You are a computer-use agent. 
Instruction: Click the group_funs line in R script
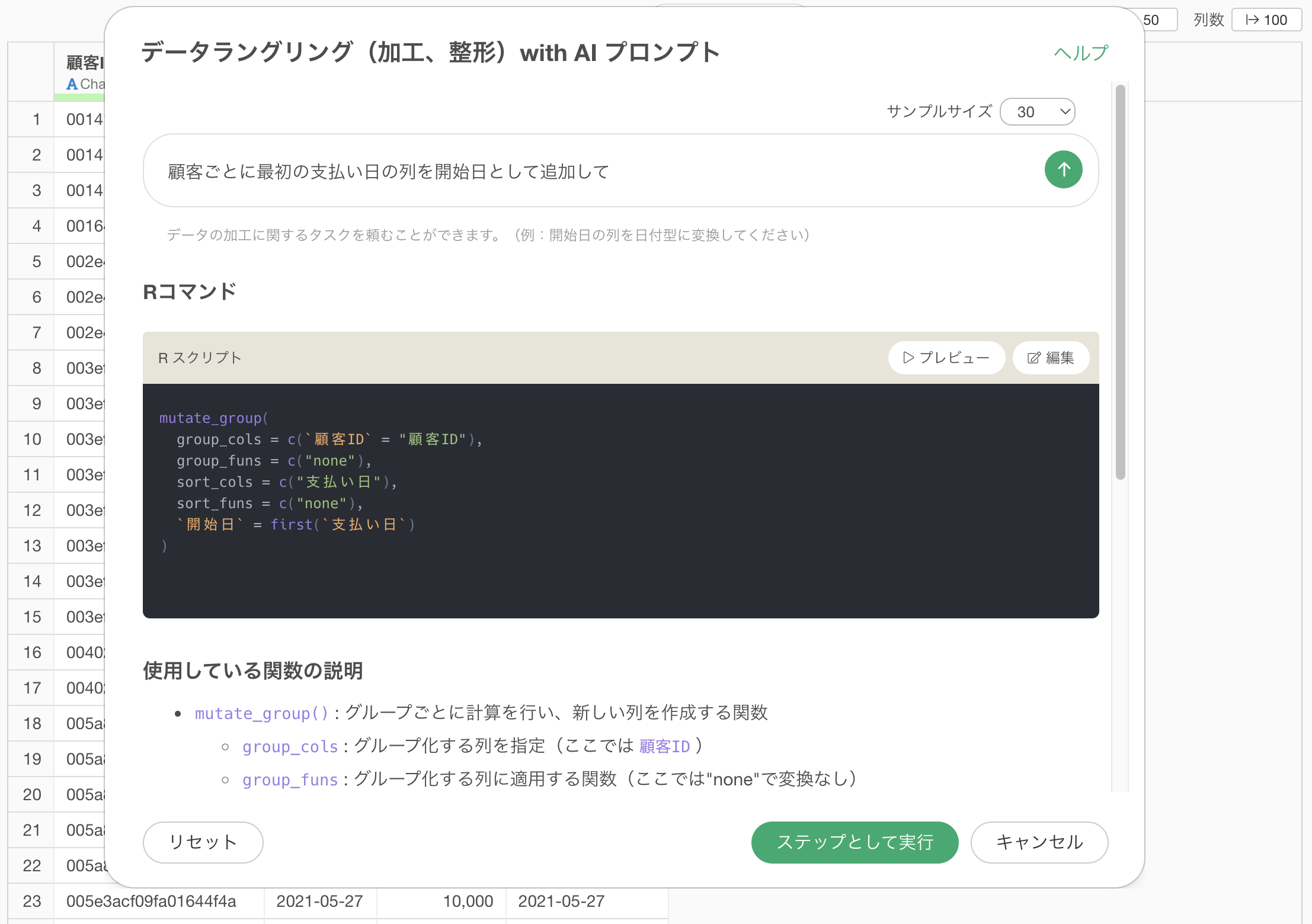[x=274, y=461]
